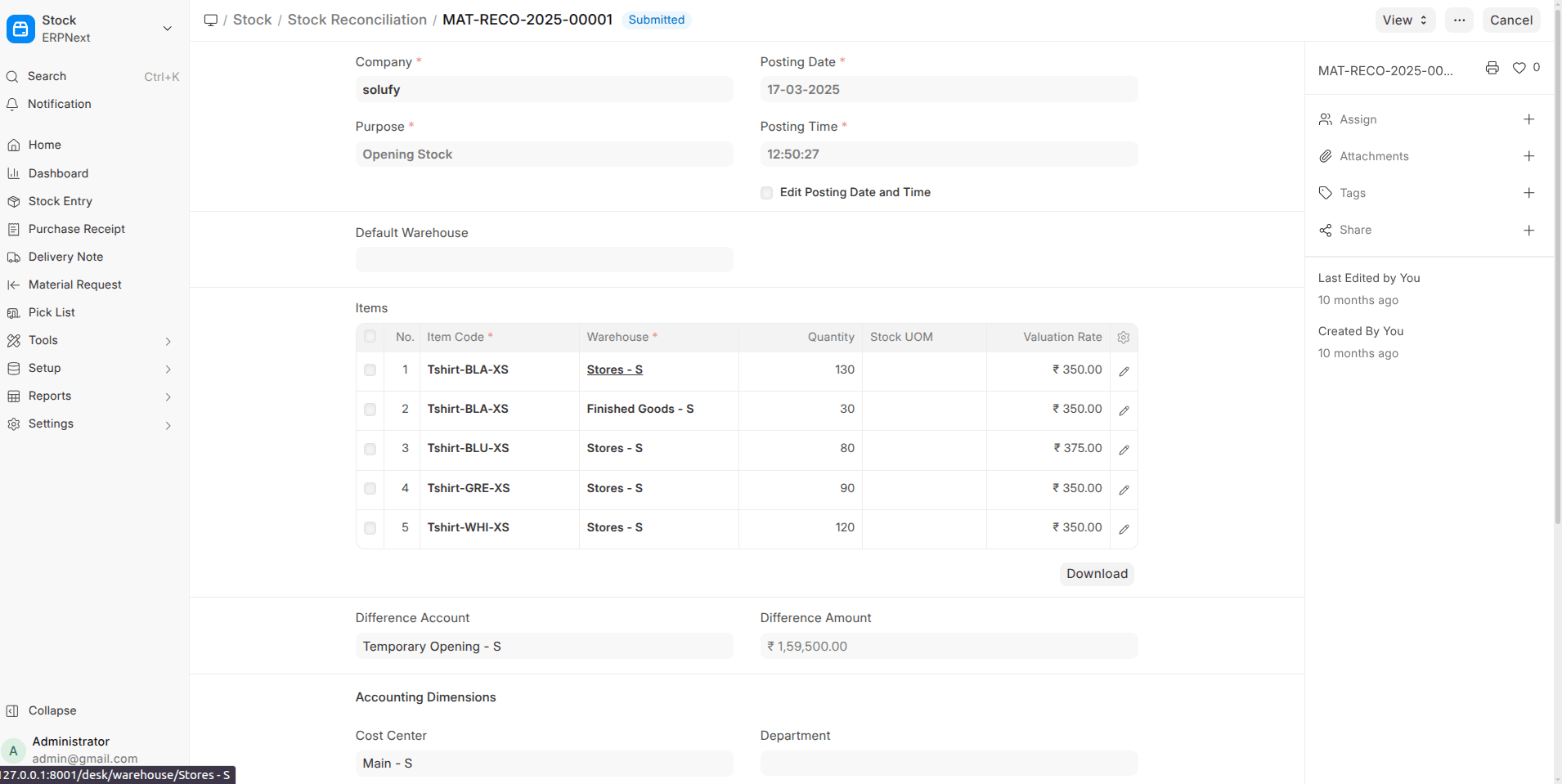
Task: Open Stock Entry from sidebar
Action: (x=60, y=201)
